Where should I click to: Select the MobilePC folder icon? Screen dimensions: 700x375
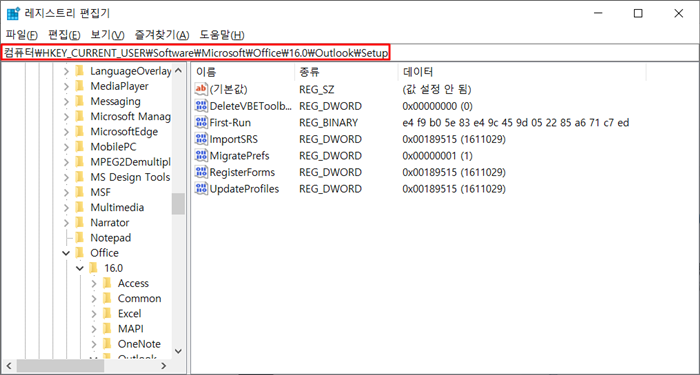80,146
